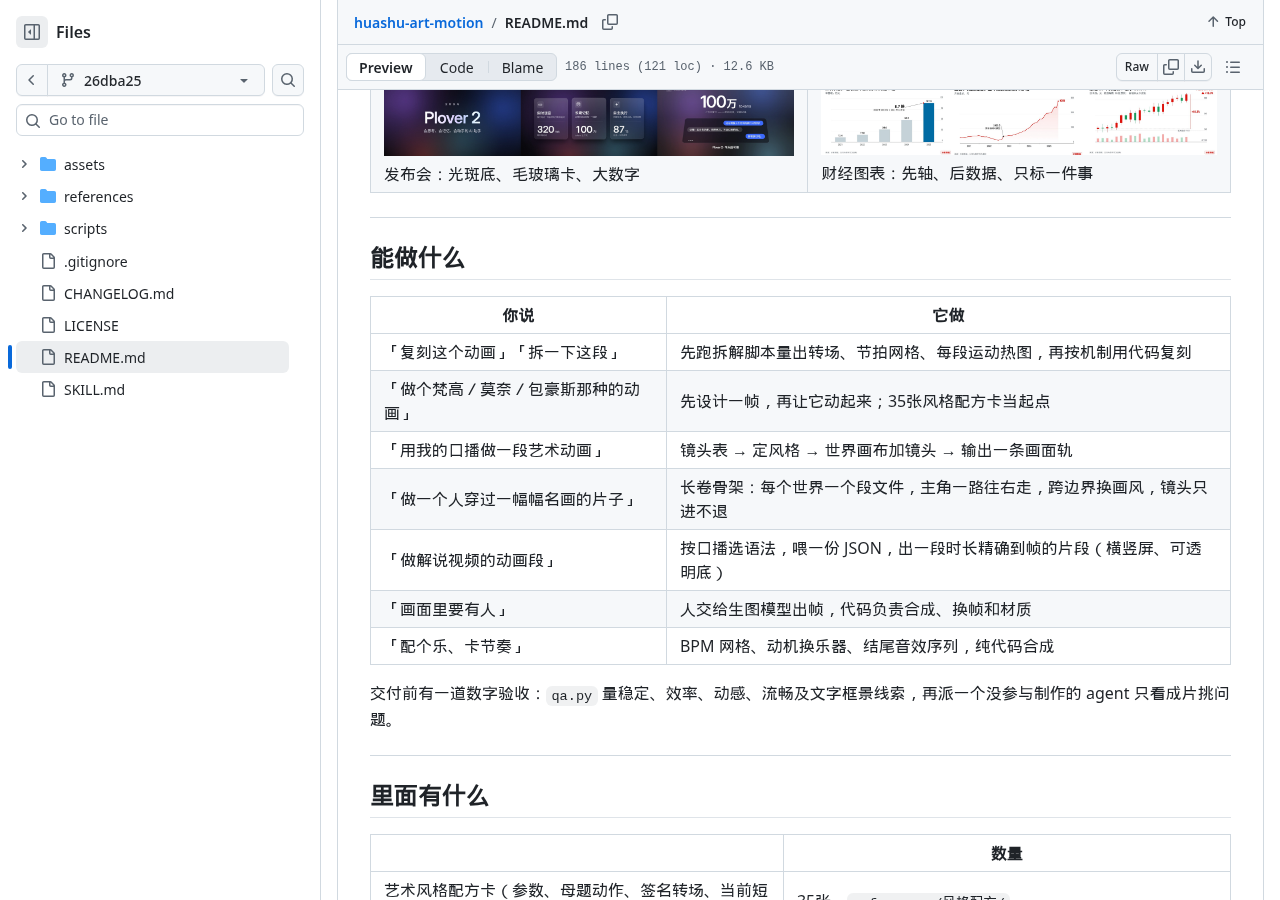
Task: Open the file search magnifier button
Action: [x=288, y=80]
